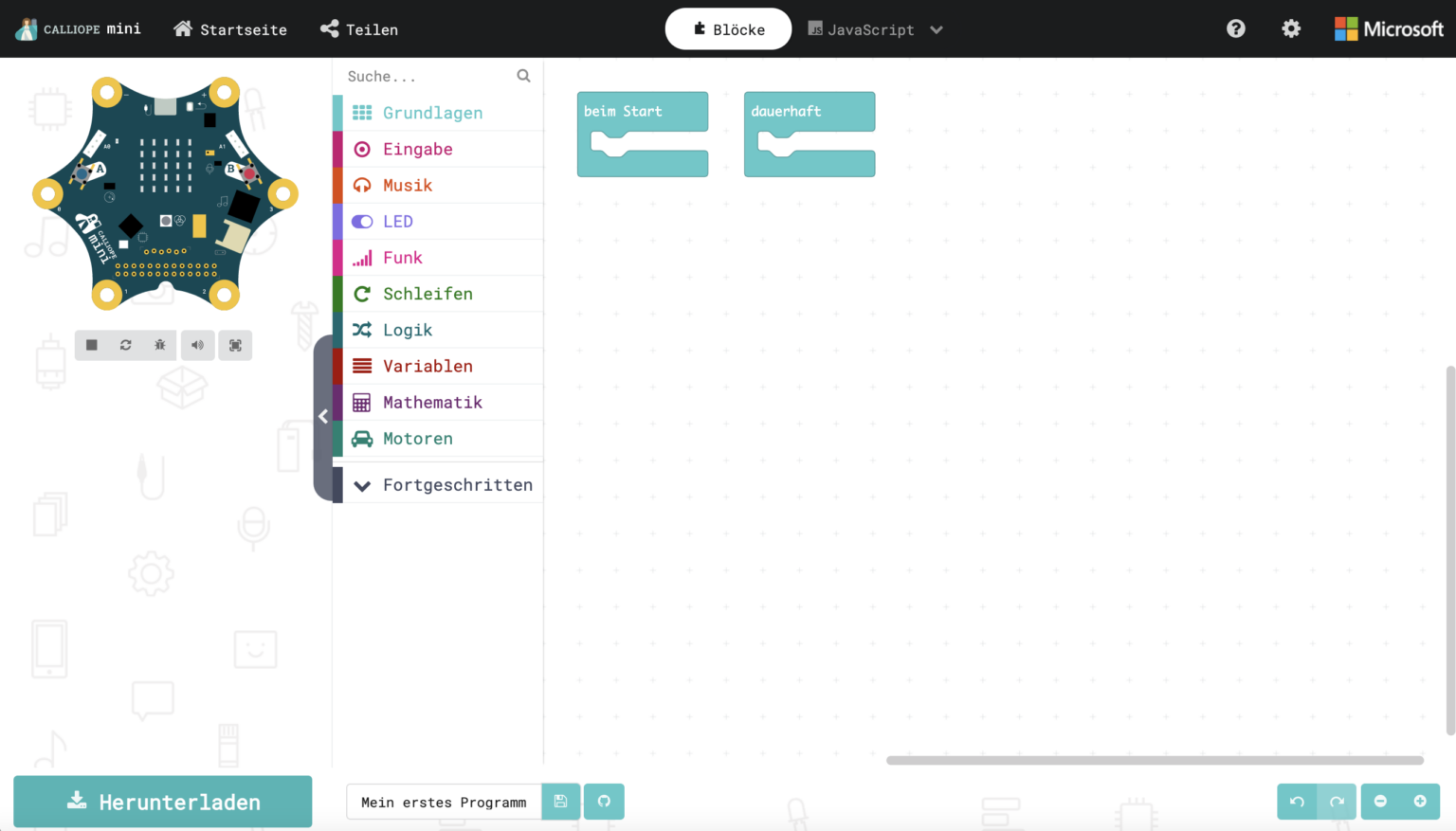Undo the last change
The width and height of the screenshot is (1456, 831).
click(1297, 802)
